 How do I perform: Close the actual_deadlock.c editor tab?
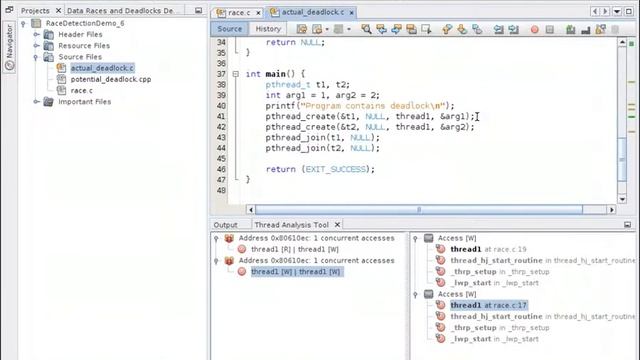click(351, 13)
